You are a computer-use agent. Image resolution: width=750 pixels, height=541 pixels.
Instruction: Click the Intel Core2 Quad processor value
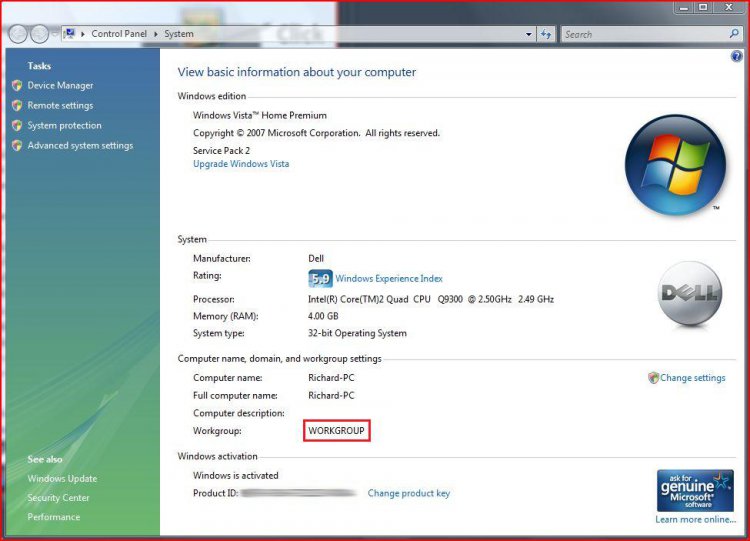(431, 299)
